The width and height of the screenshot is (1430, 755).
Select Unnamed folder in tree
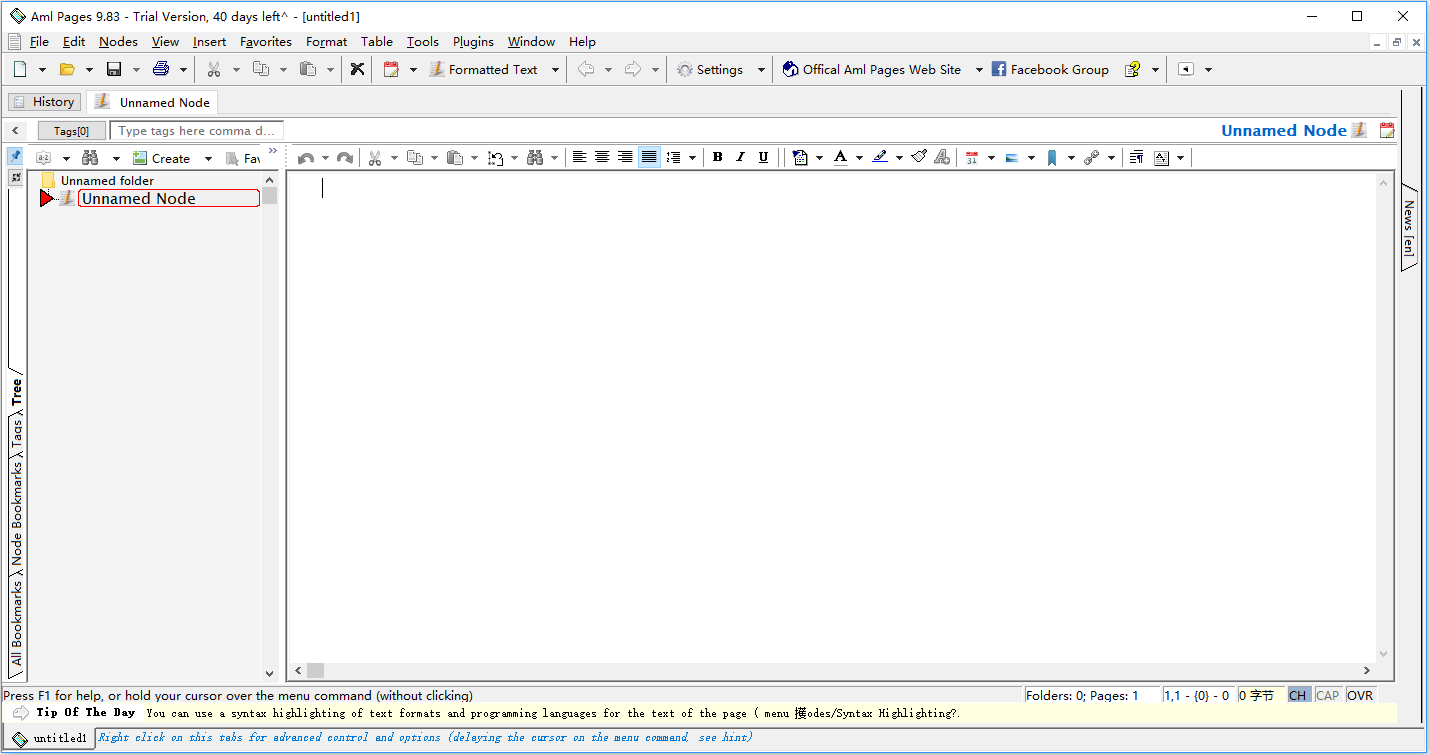(107, 181)
